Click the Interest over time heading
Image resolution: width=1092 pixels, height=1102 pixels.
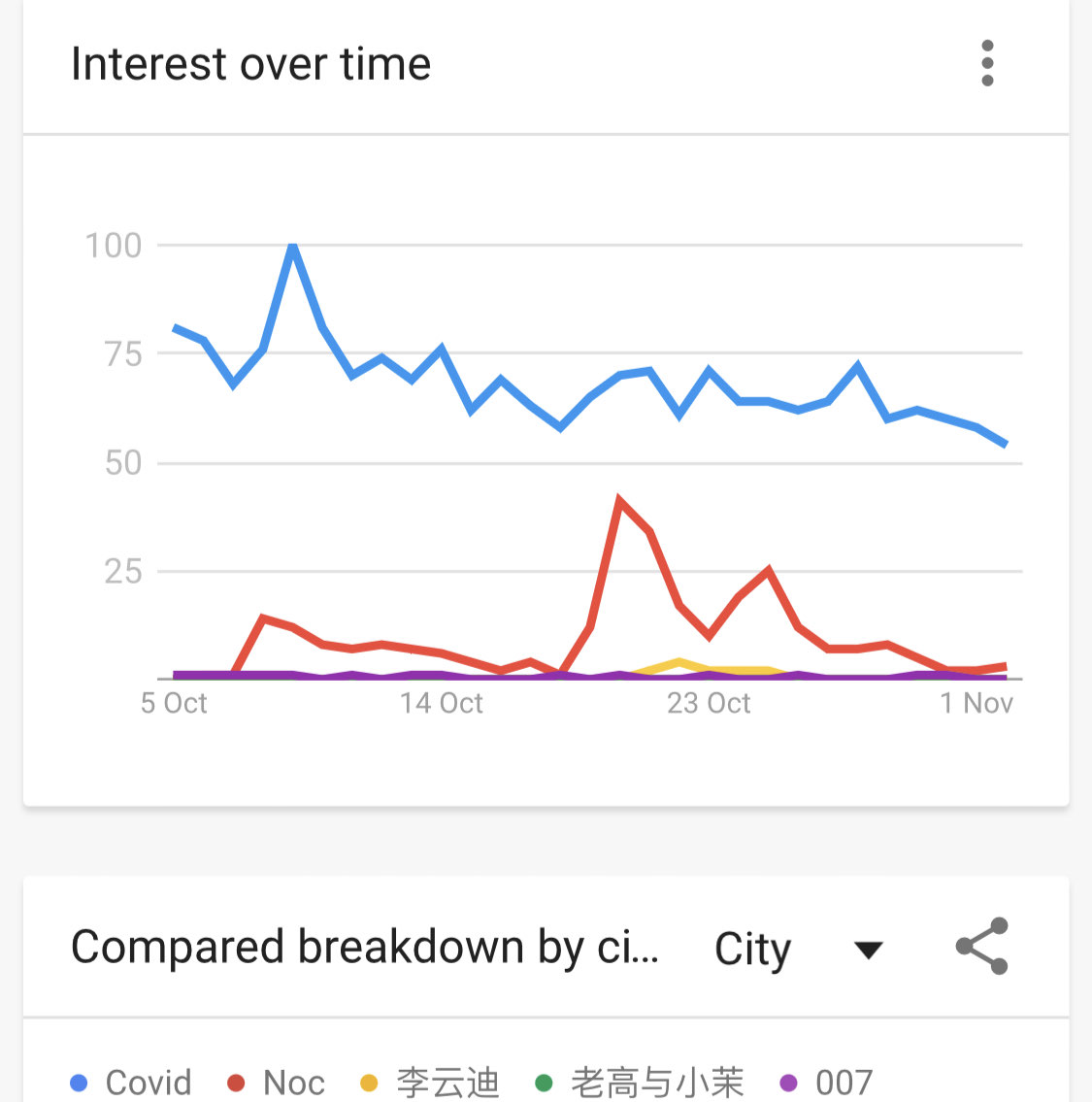[250, 64]
